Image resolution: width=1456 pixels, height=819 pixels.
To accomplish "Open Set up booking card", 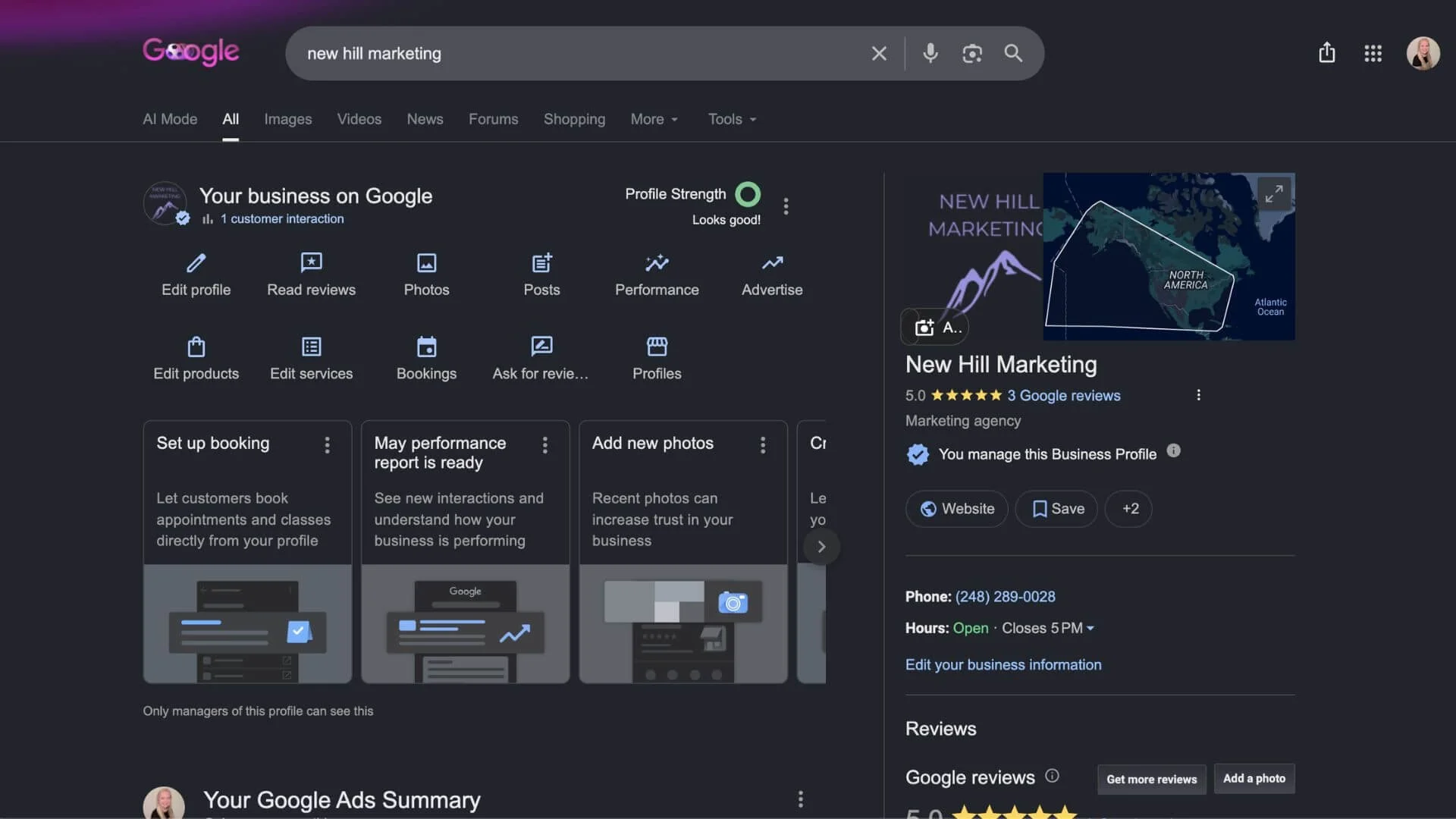I will coord(247,552).
